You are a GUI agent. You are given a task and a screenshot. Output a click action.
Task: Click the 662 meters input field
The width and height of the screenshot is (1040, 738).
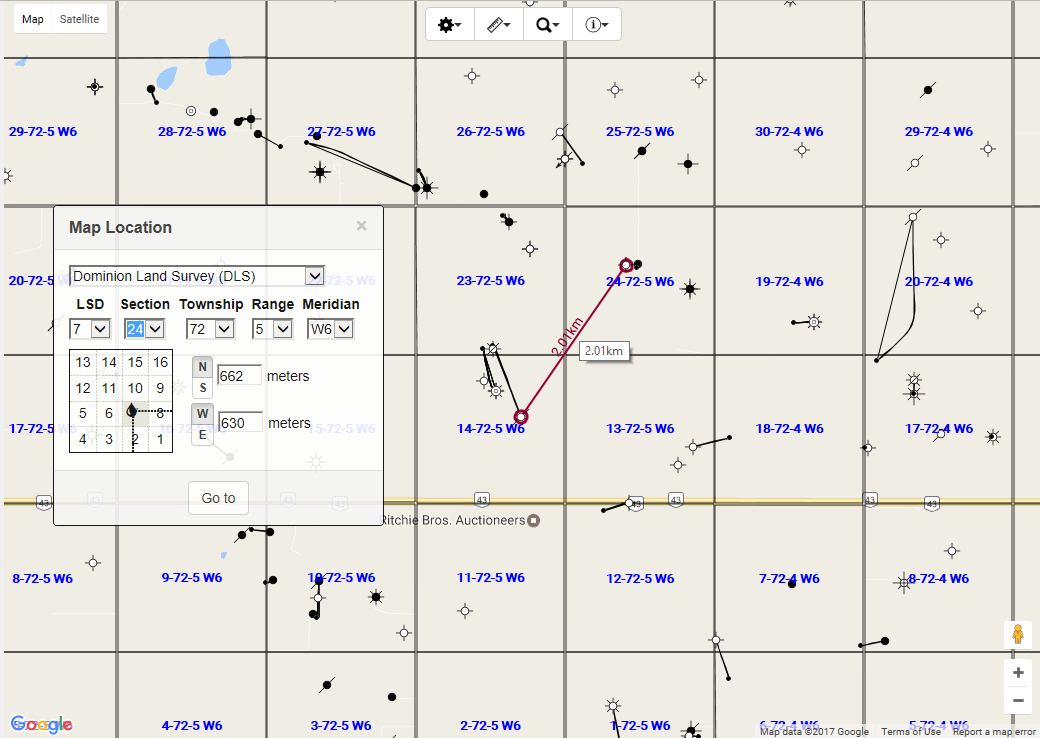[239, 376]
